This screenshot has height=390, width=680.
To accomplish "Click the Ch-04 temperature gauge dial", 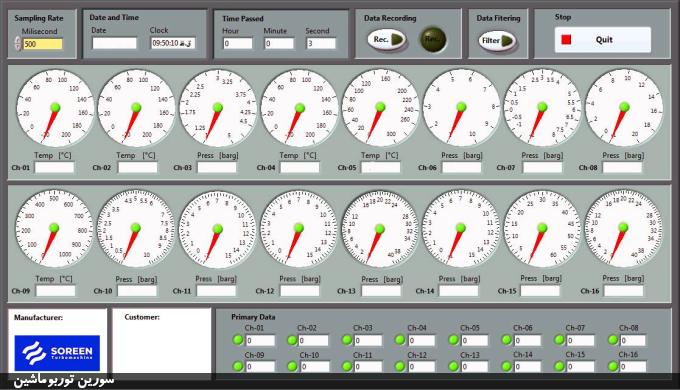I will coord(299,108).
